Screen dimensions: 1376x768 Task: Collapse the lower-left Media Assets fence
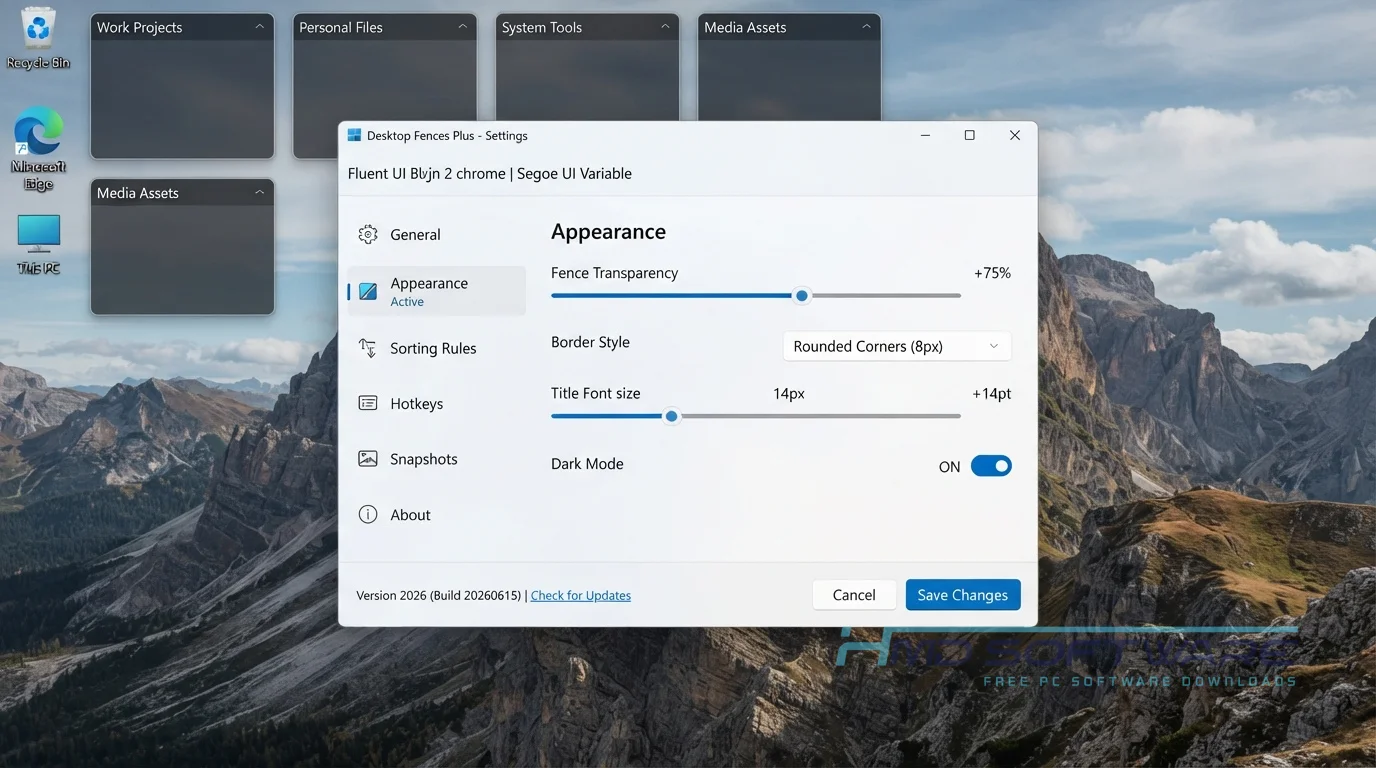pos(260,192)
